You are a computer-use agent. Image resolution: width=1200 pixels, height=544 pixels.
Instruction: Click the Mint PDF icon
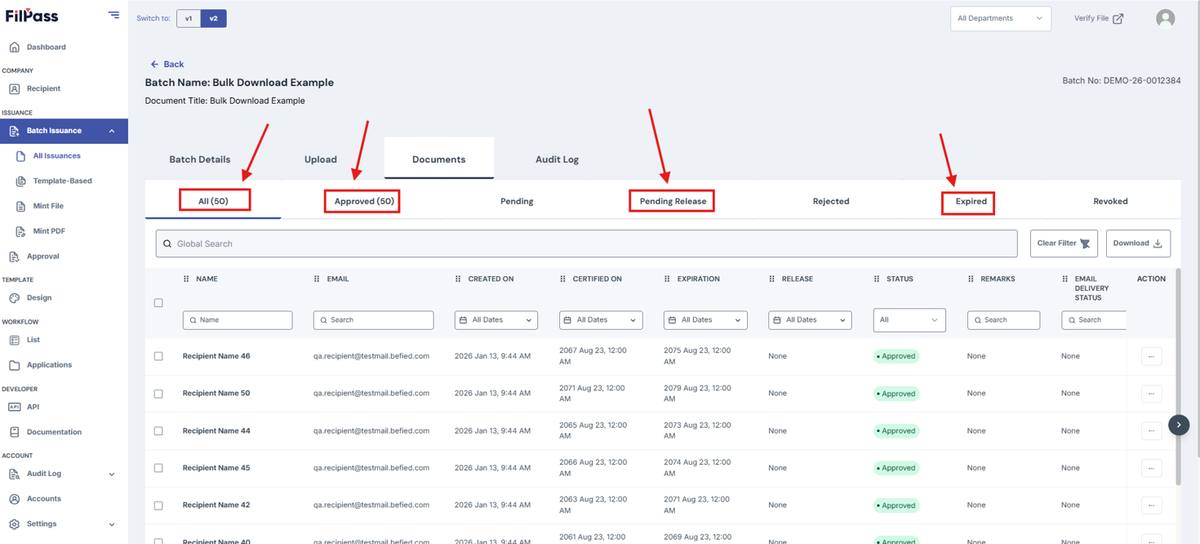21,231
